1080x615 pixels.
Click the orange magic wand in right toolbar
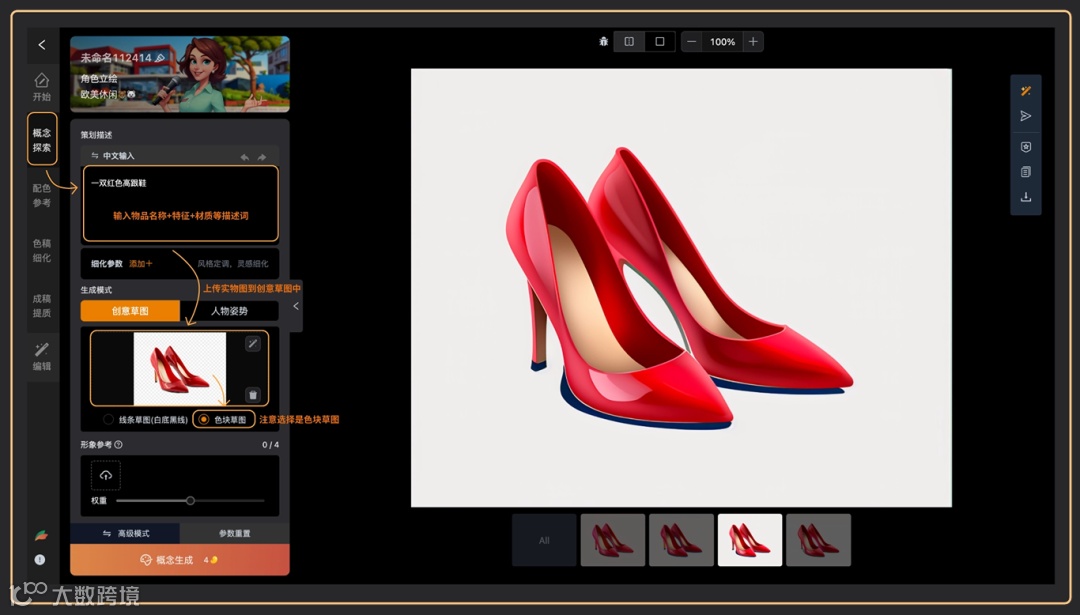pyautogui.click(x=1026, y=91)
